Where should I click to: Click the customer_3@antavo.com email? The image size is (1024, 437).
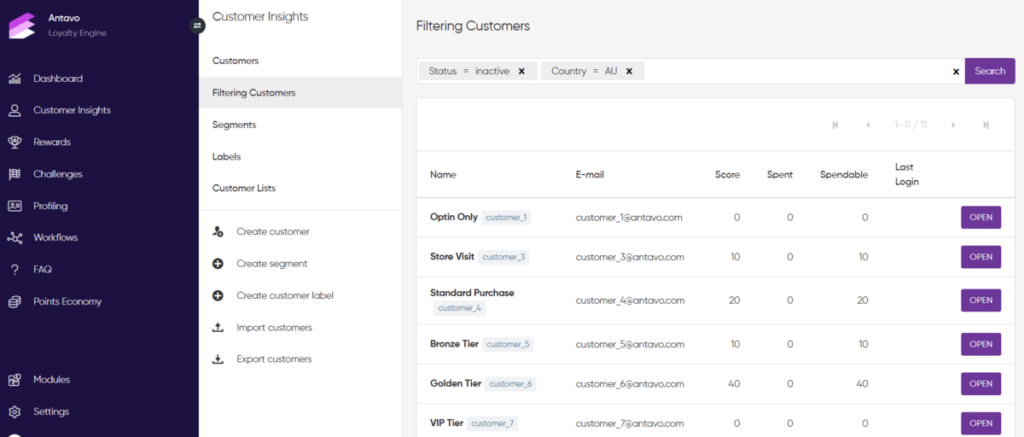click(630, 257)
